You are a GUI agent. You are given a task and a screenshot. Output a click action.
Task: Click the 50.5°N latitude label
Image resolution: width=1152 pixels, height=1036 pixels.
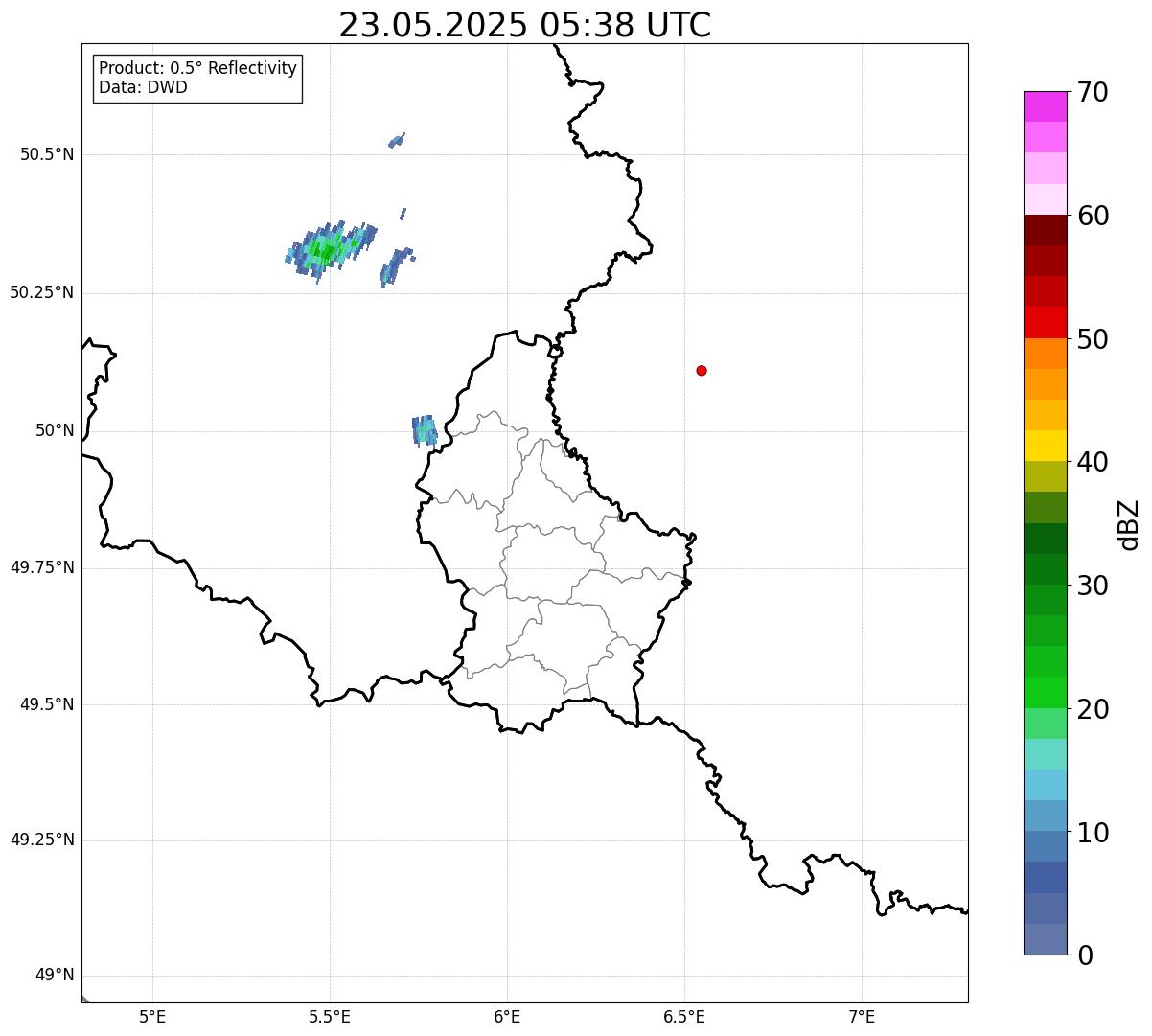[x=47, y=154]
